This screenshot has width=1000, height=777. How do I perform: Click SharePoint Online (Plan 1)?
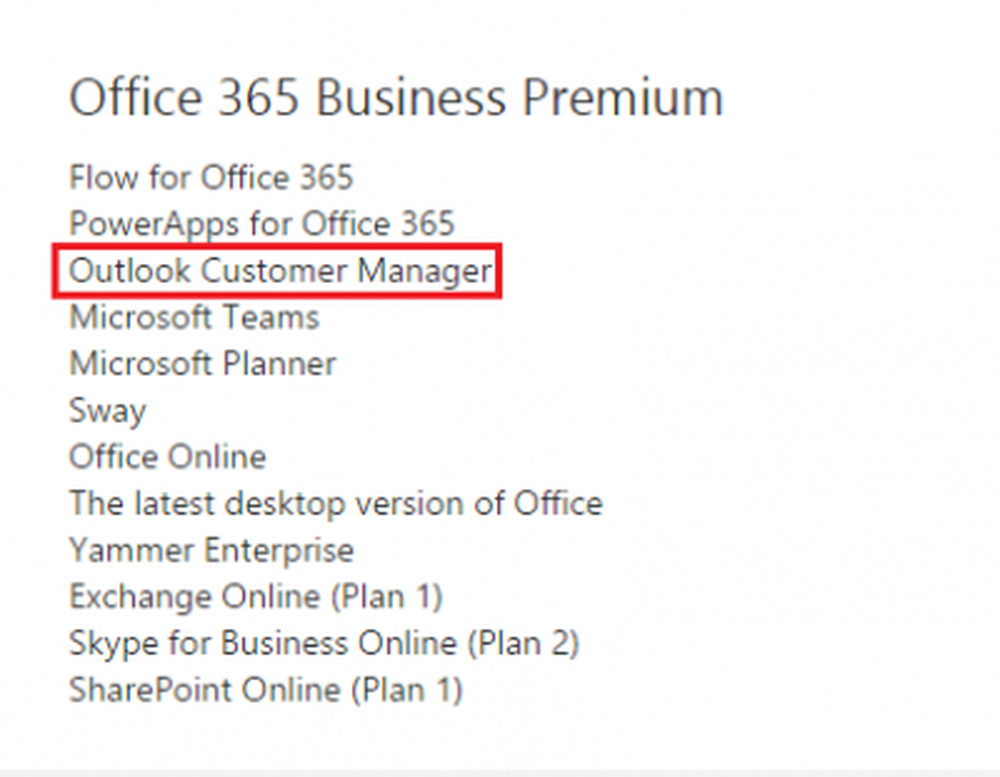tap(266, 691)
